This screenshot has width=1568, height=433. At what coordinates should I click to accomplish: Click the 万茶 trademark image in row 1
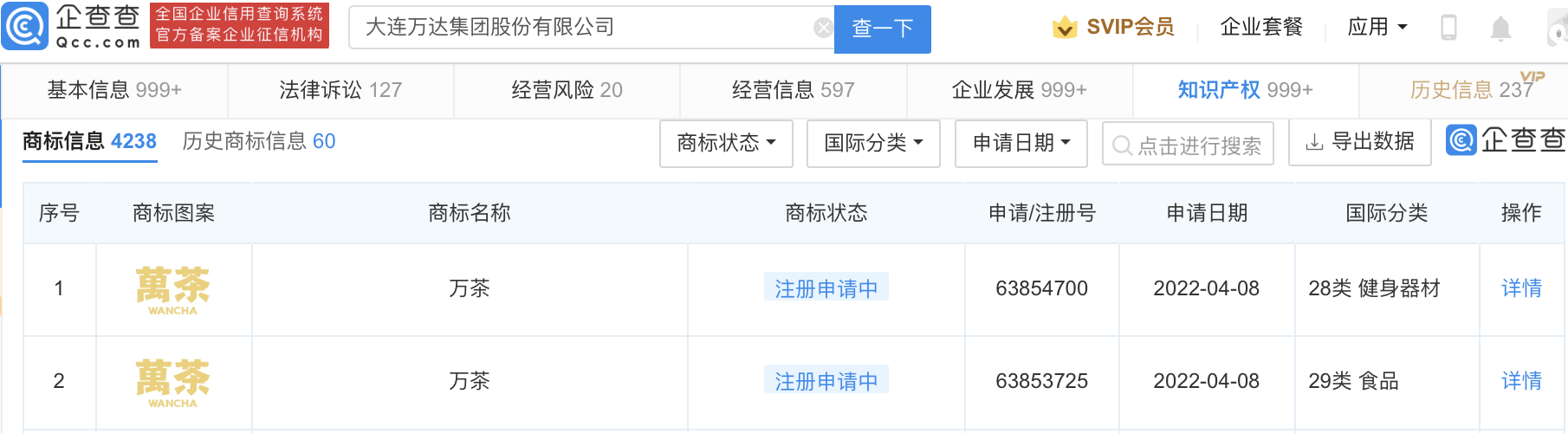point(173,290)
